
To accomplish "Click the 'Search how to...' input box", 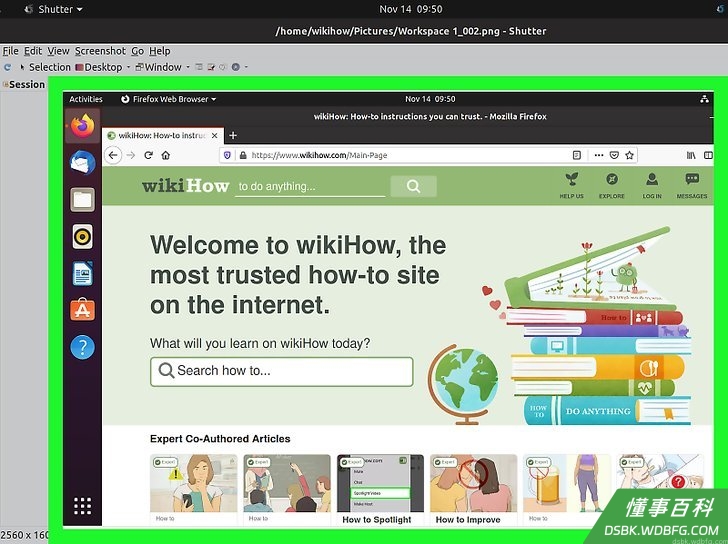I will tap(282, 371).
